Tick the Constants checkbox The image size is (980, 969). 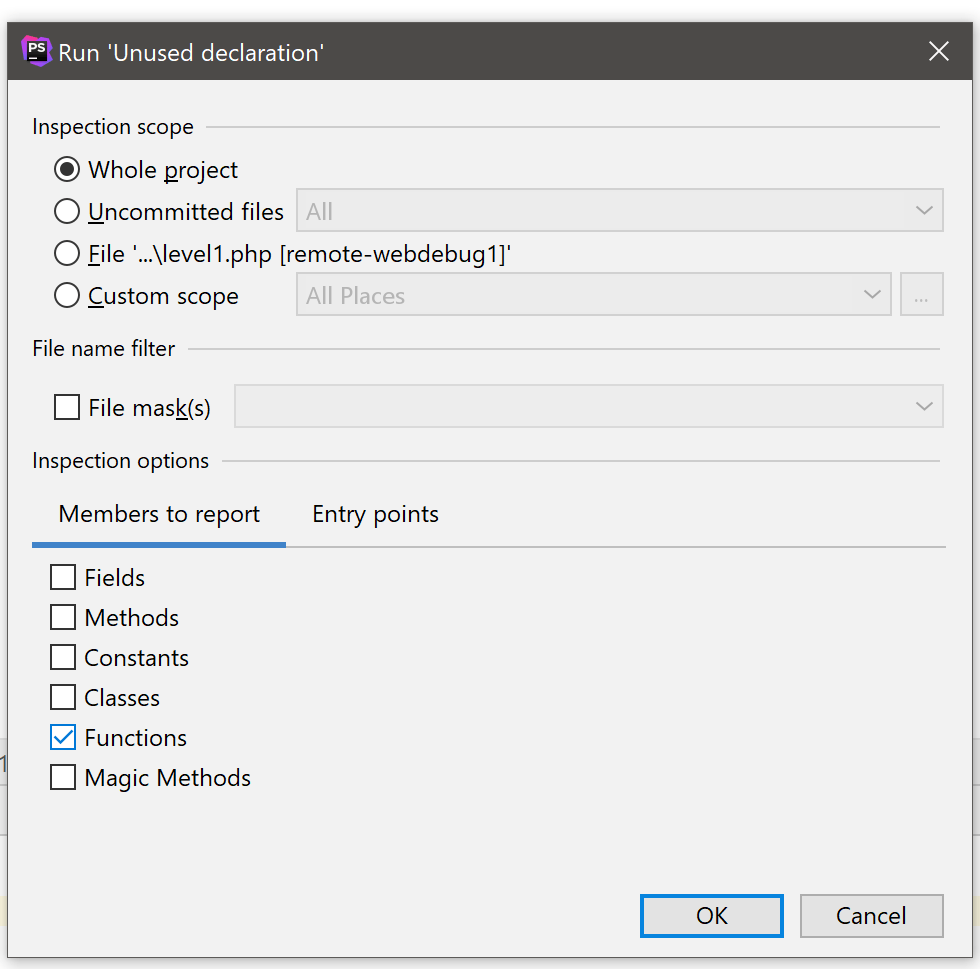point(63,658)
